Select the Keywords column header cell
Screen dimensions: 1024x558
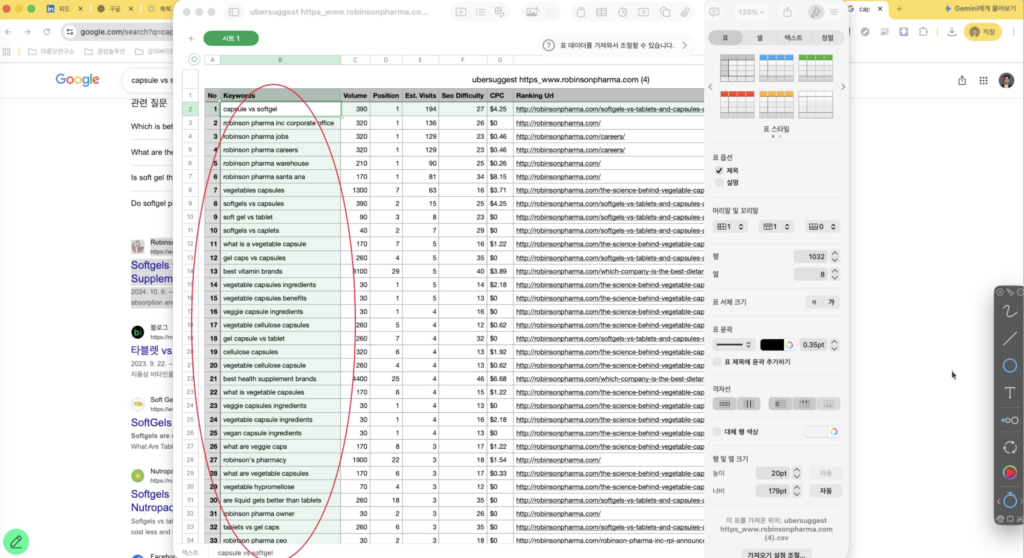coord(280,95)
